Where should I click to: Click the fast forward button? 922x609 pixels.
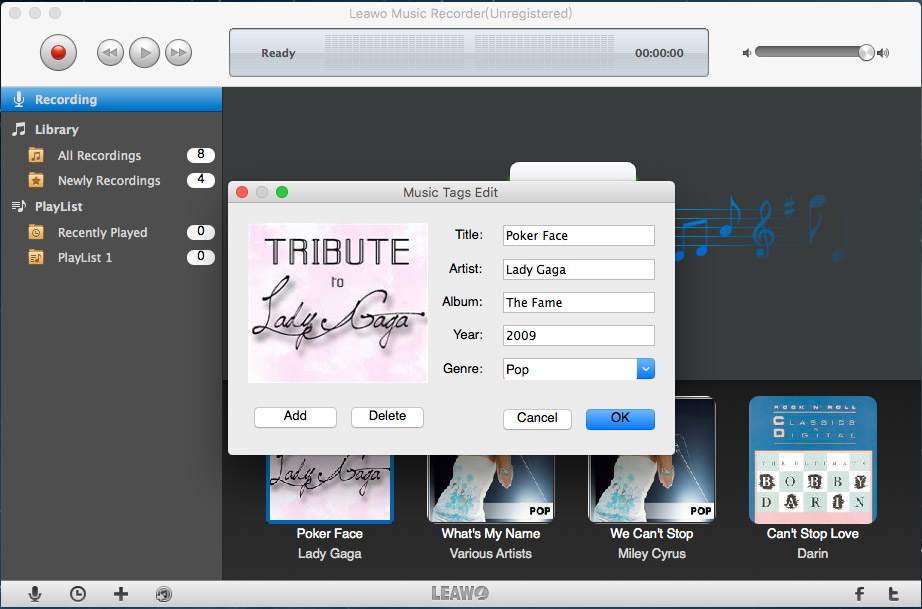[x=178, y=53]
